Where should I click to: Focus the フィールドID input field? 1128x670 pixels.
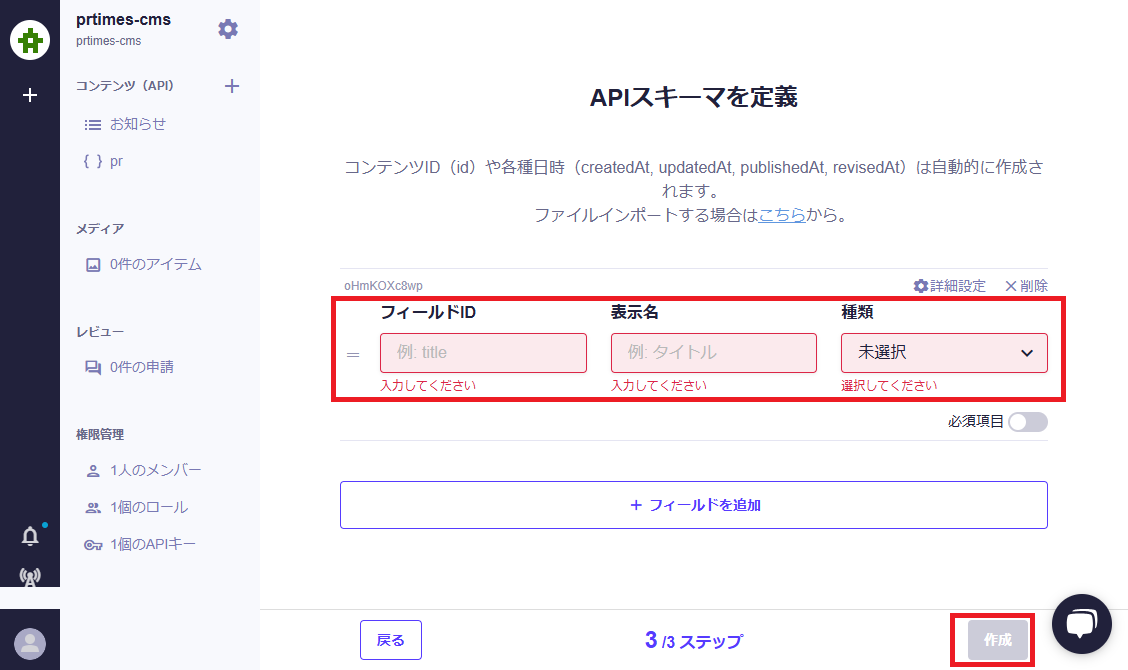(x=483, y=353)
